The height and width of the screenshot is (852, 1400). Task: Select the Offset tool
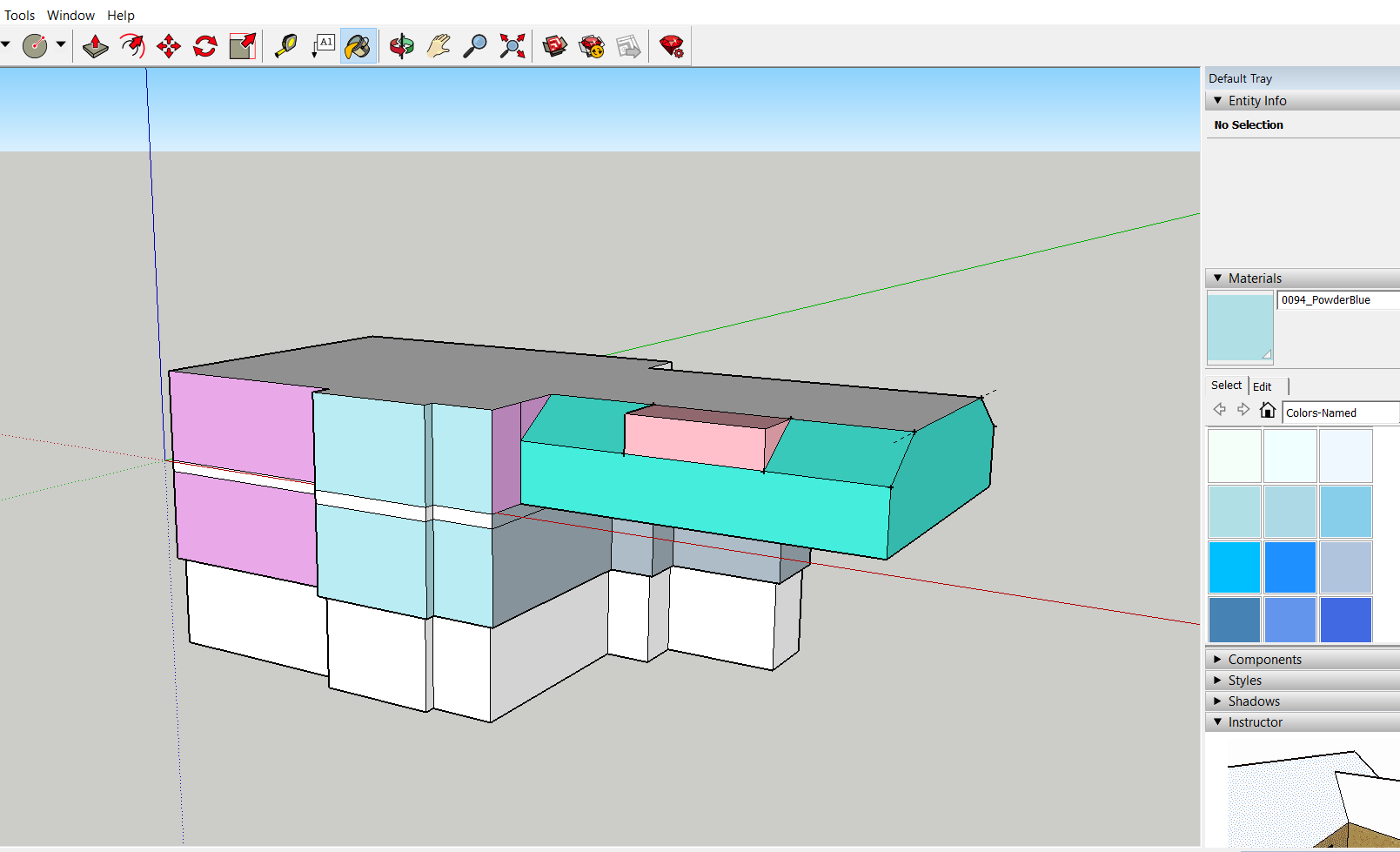coord(132,46)
